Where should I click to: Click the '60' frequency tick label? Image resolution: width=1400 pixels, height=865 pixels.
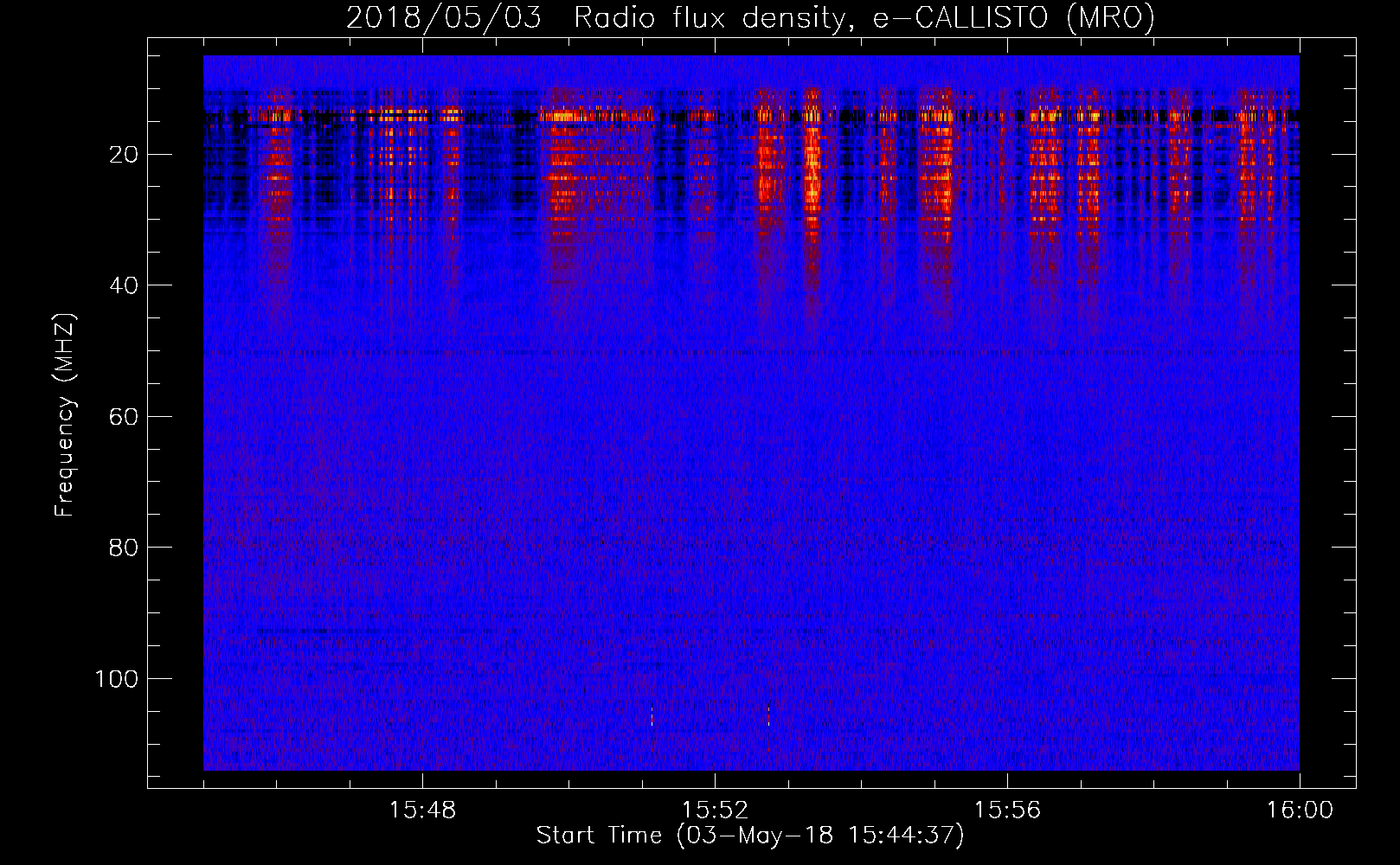[124, 417]
